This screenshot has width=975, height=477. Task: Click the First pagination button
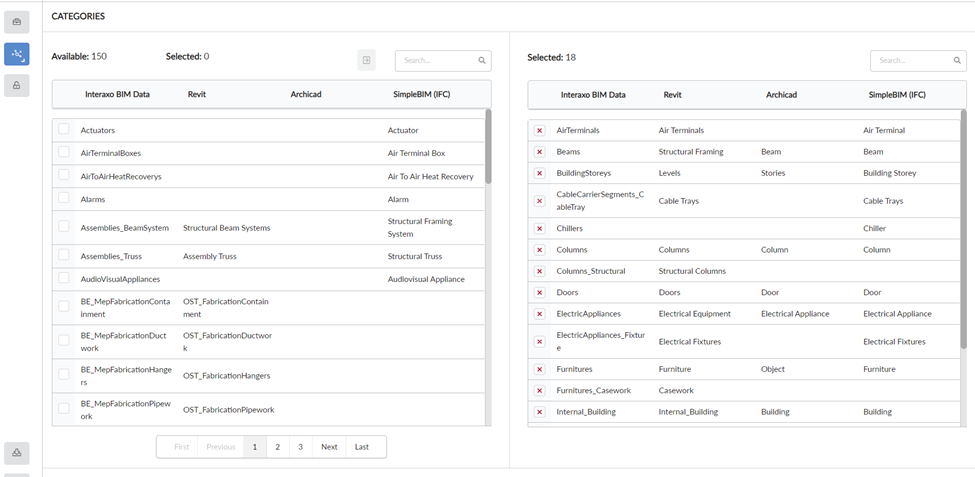tap(181, 447)
